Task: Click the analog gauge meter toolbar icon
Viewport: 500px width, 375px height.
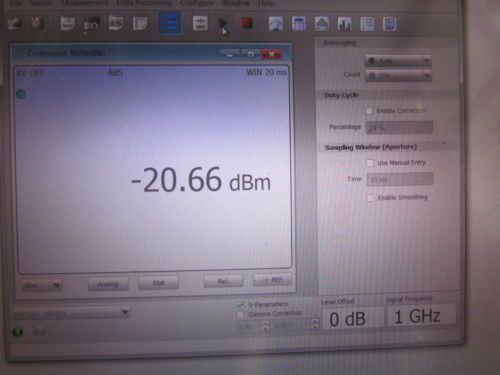Action: click(276, 24)
